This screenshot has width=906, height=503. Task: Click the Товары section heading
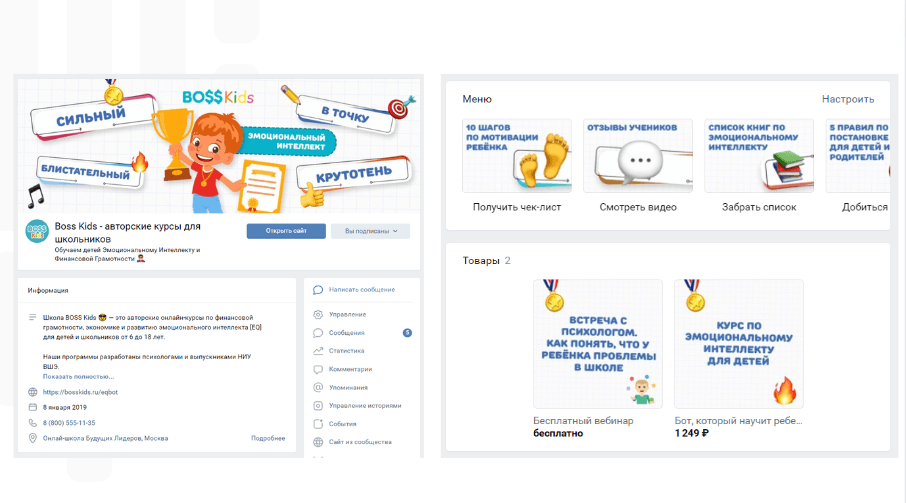481,261
